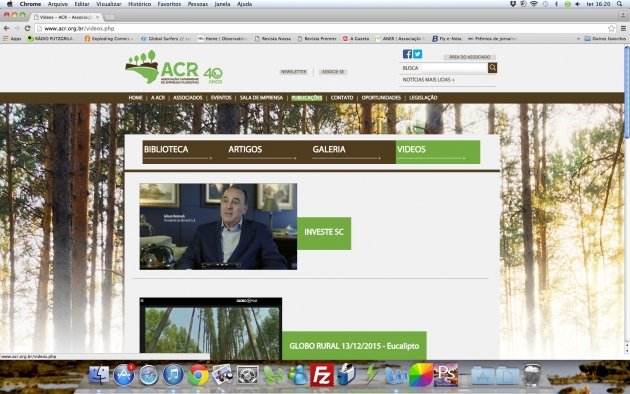This screenshot has width=630, height=394.
Task: Click the INVESTE SC green label
Action: pos(324,233)
